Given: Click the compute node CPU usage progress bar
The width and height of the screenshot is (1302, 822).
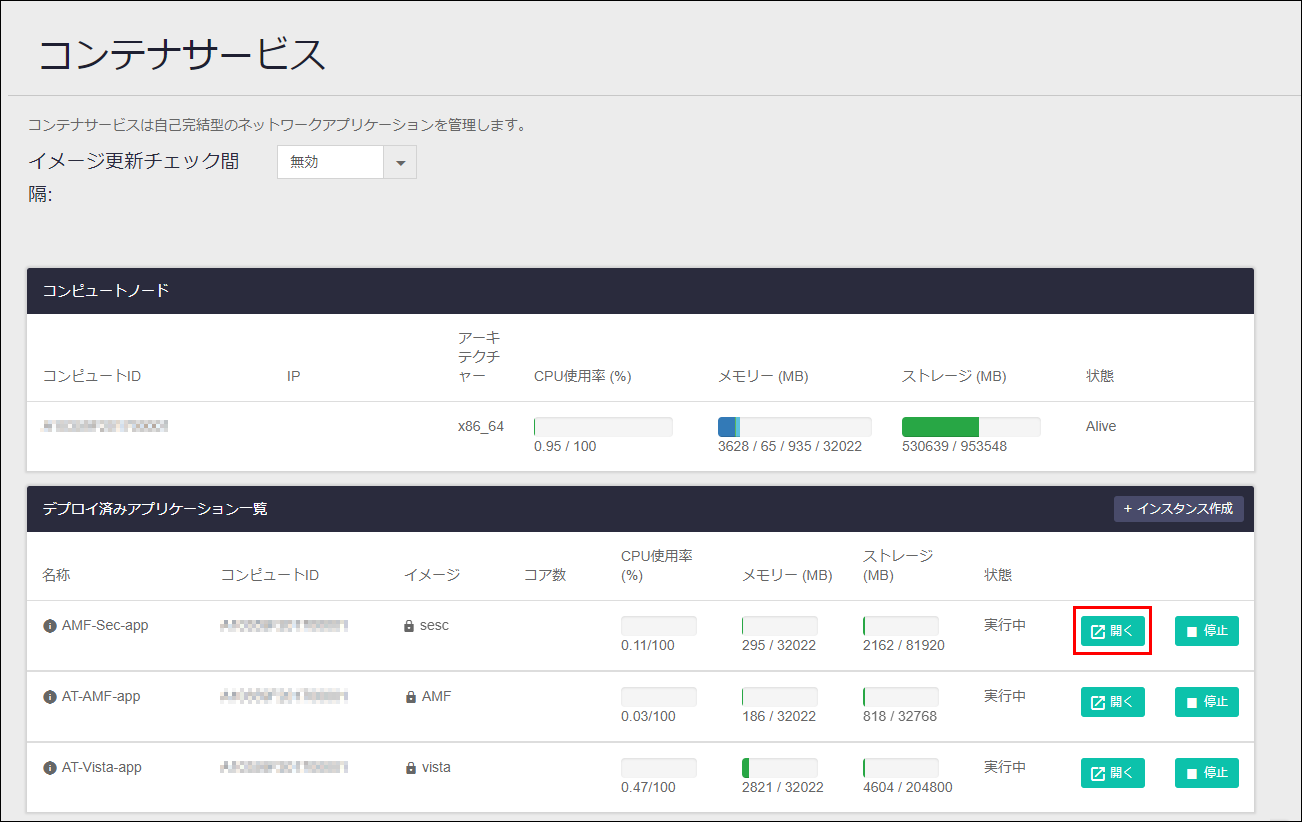Looking at the screenshot, I should tap(602, 425).
